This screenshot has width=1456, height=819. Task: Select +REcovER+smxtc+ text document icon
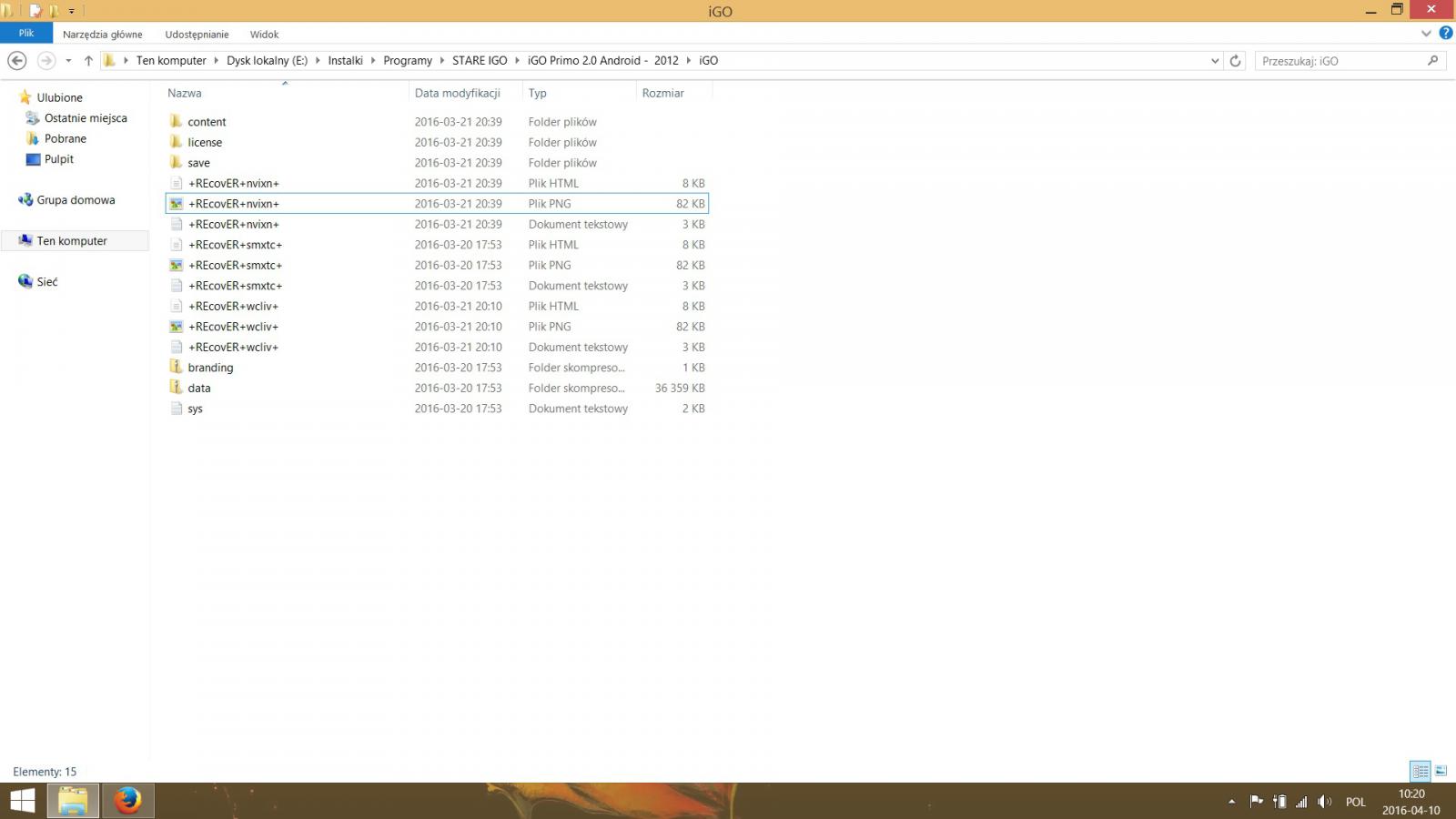coord(177,286)
